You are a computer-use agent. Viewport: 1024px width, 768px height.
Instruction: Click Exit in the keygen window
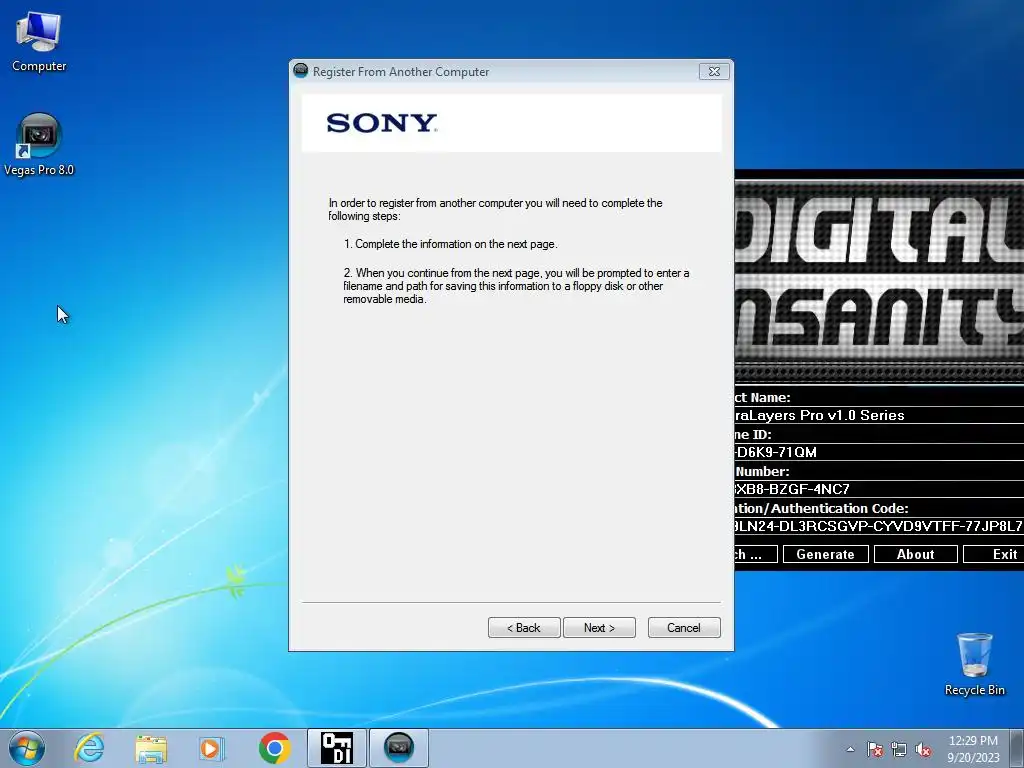993,554
